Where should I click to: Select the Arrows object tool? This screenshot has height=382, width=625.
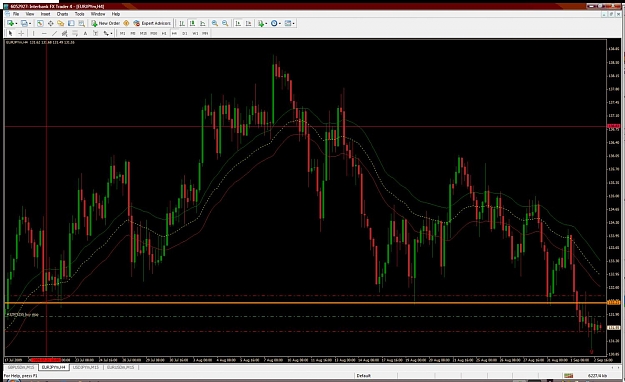(106, 33)
